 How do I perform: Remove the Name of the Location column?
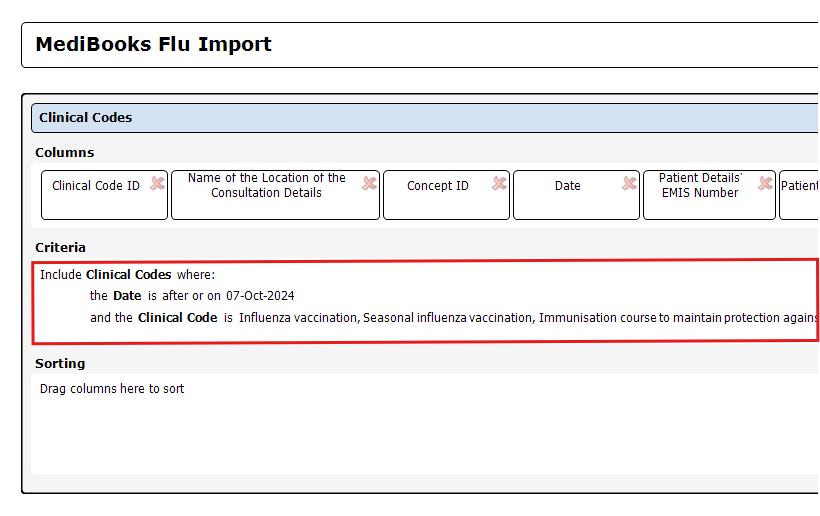tap(369, 183)
